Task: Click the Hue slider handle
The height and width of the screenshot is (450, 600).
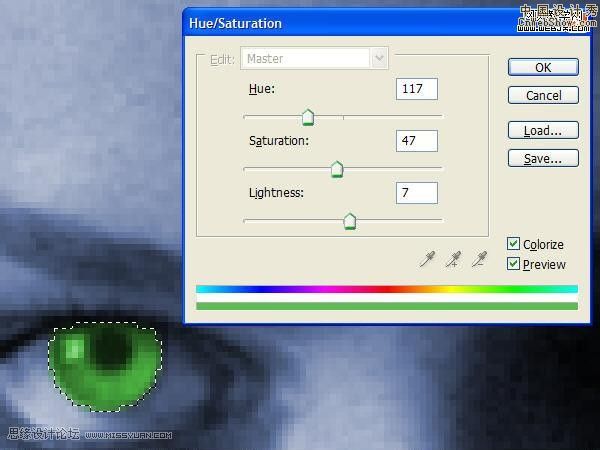Action: pos(308,117)
